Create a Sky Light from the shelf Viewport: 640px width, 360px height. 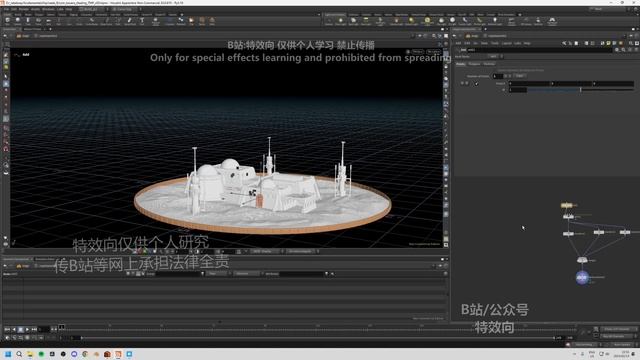(x=441, y=20)
